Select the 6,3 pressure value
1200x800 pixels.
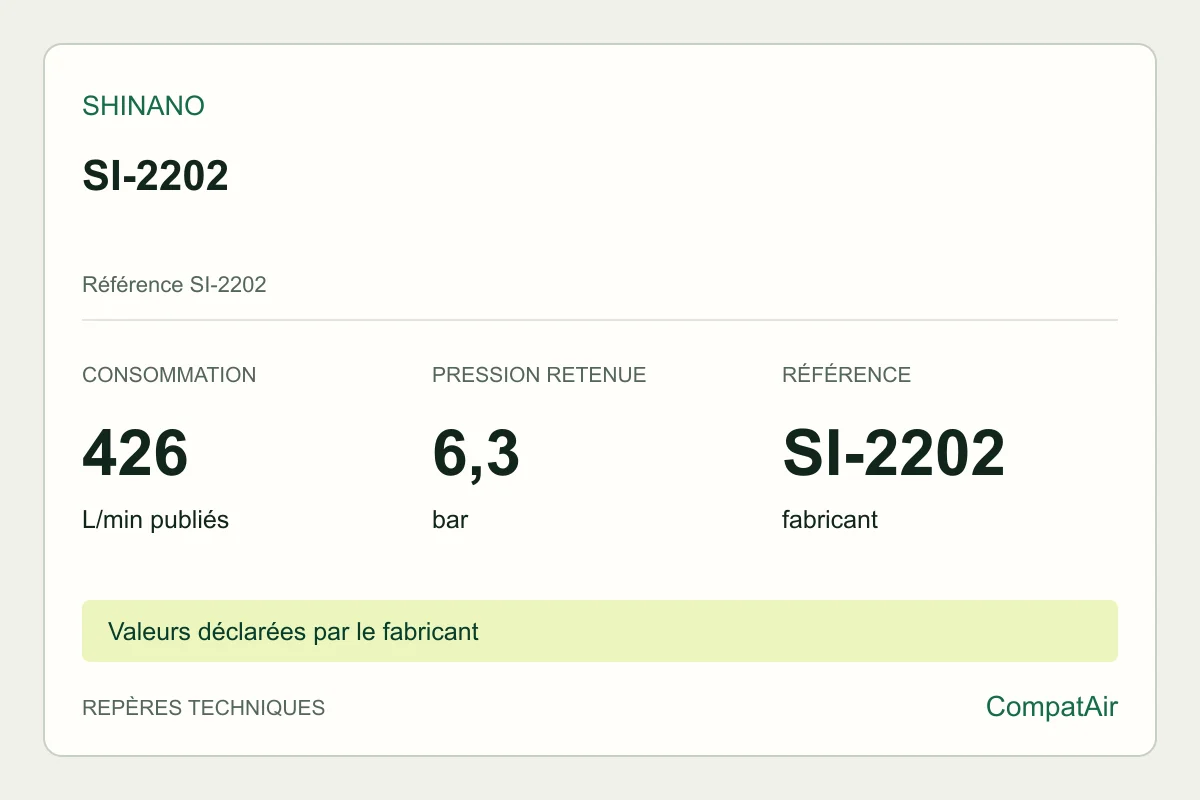click(476, 454)
